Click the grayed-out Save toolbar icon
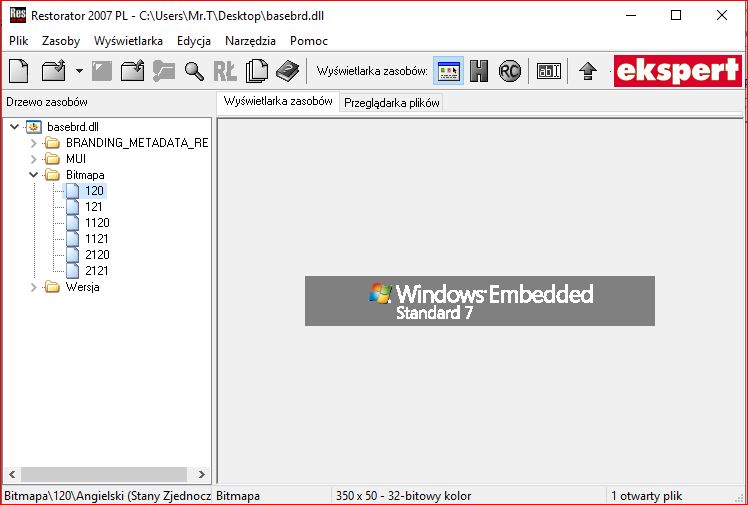This screenshot has width=748, height=505. point(102,72)
